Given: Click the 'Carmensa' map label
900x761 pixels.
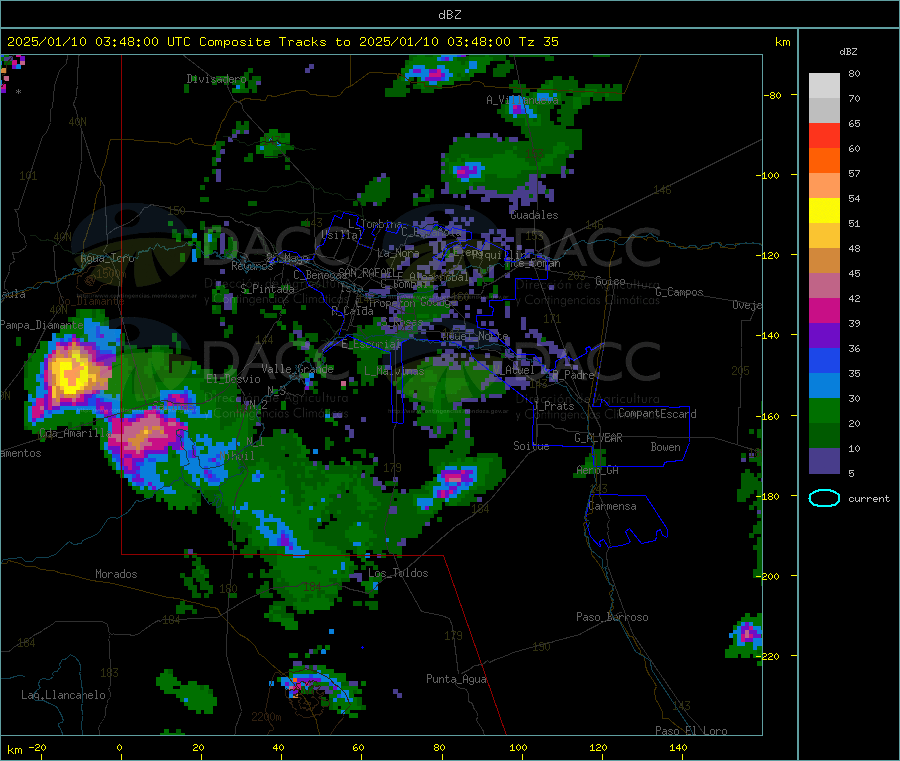Looking at the screenshot, I should click(x=612, y=506).
